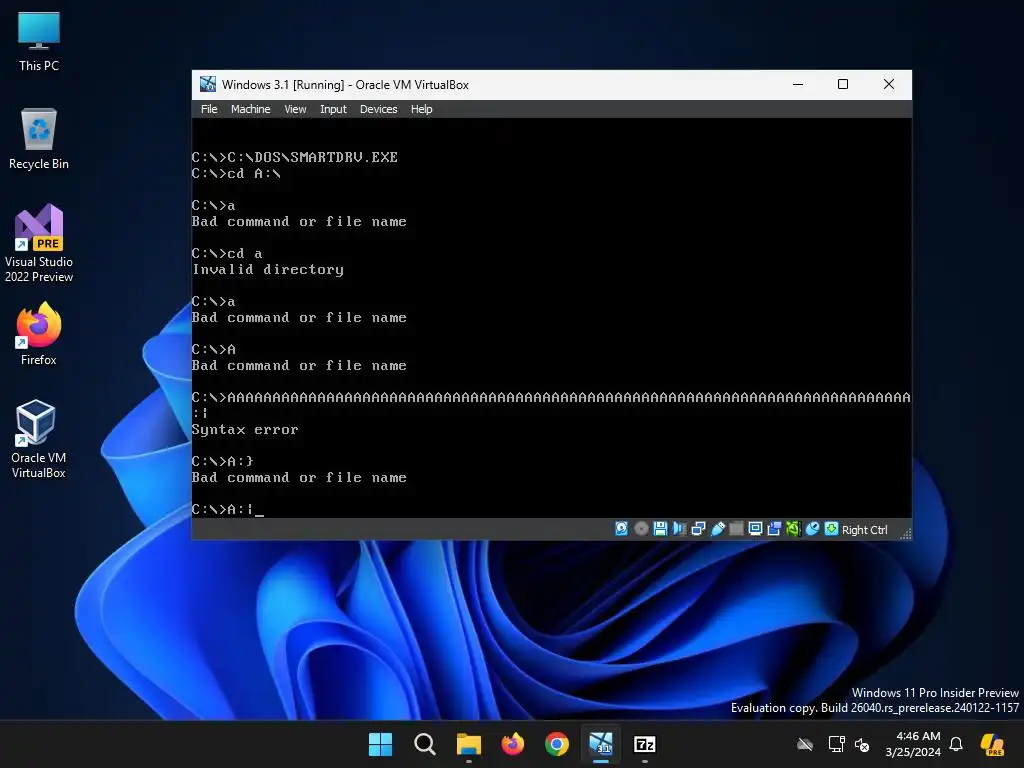Open the clock showing 4:46 AM
Viewport: 1024px width, 768px height.
pos(912,744)
